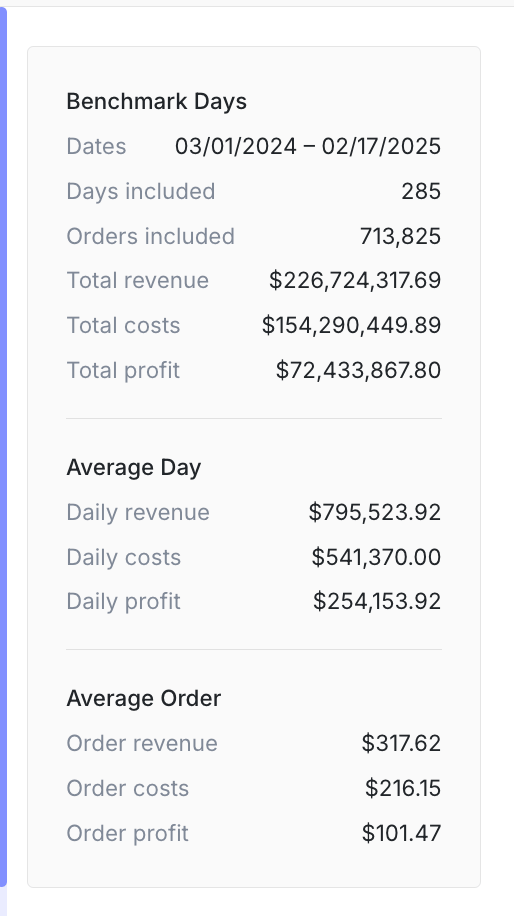Click the Order profit value $101.47

click(x=401, y=833)
